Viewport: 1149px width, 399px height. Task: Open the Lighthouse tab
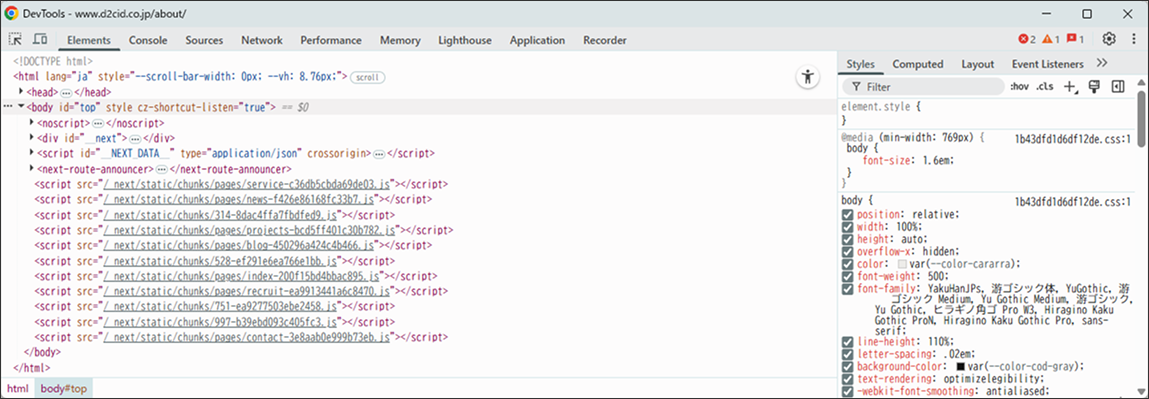pos(465,40)
